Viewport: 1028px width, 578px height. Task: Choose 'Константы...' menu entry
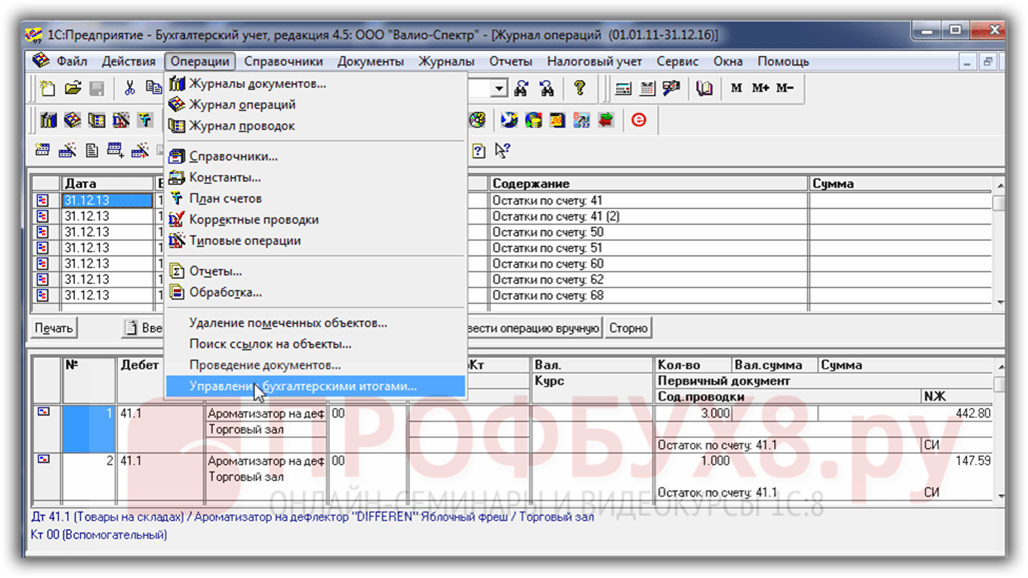point(315,177)
